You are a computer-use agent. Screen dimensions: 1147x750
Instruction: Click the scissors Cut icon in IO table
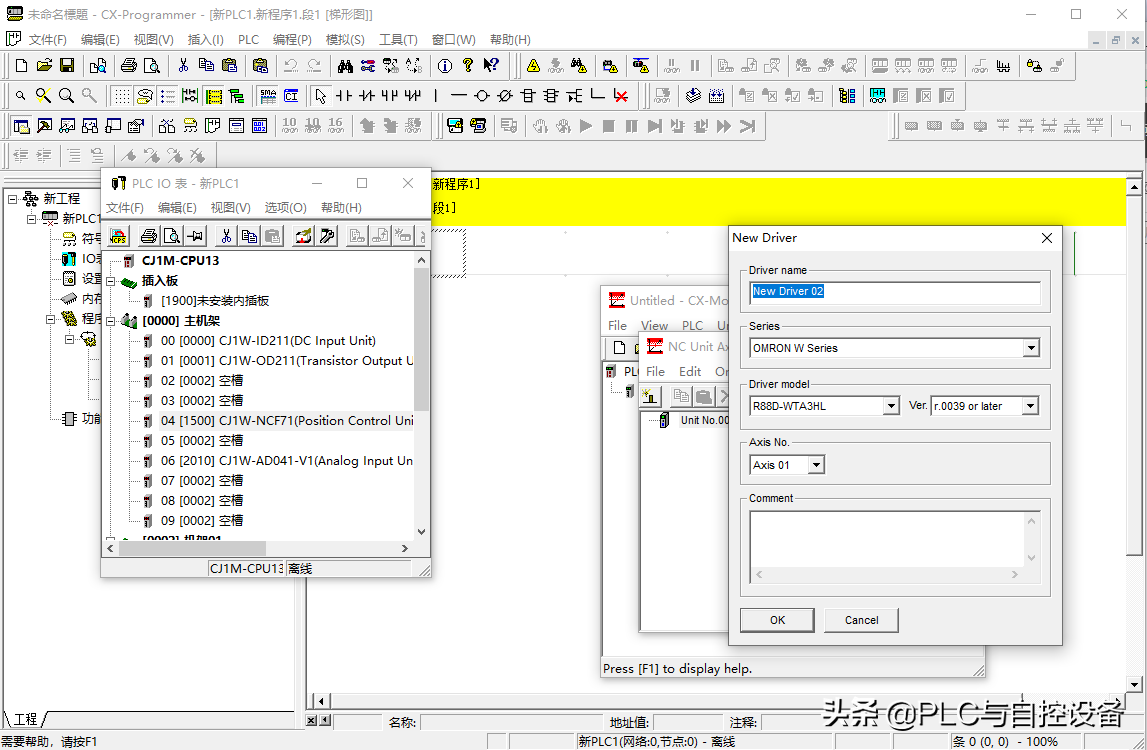(226, 236)
